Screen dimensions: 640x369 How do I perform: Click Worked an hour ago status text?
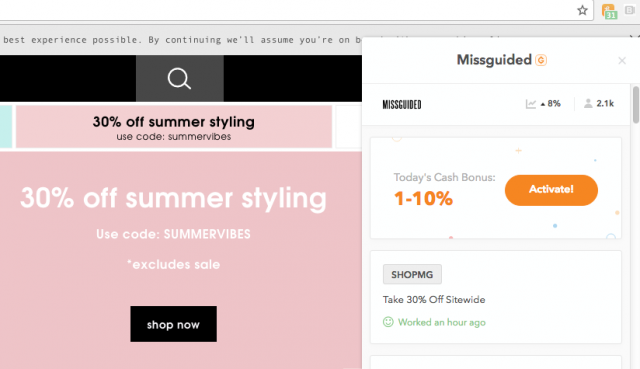442,322
